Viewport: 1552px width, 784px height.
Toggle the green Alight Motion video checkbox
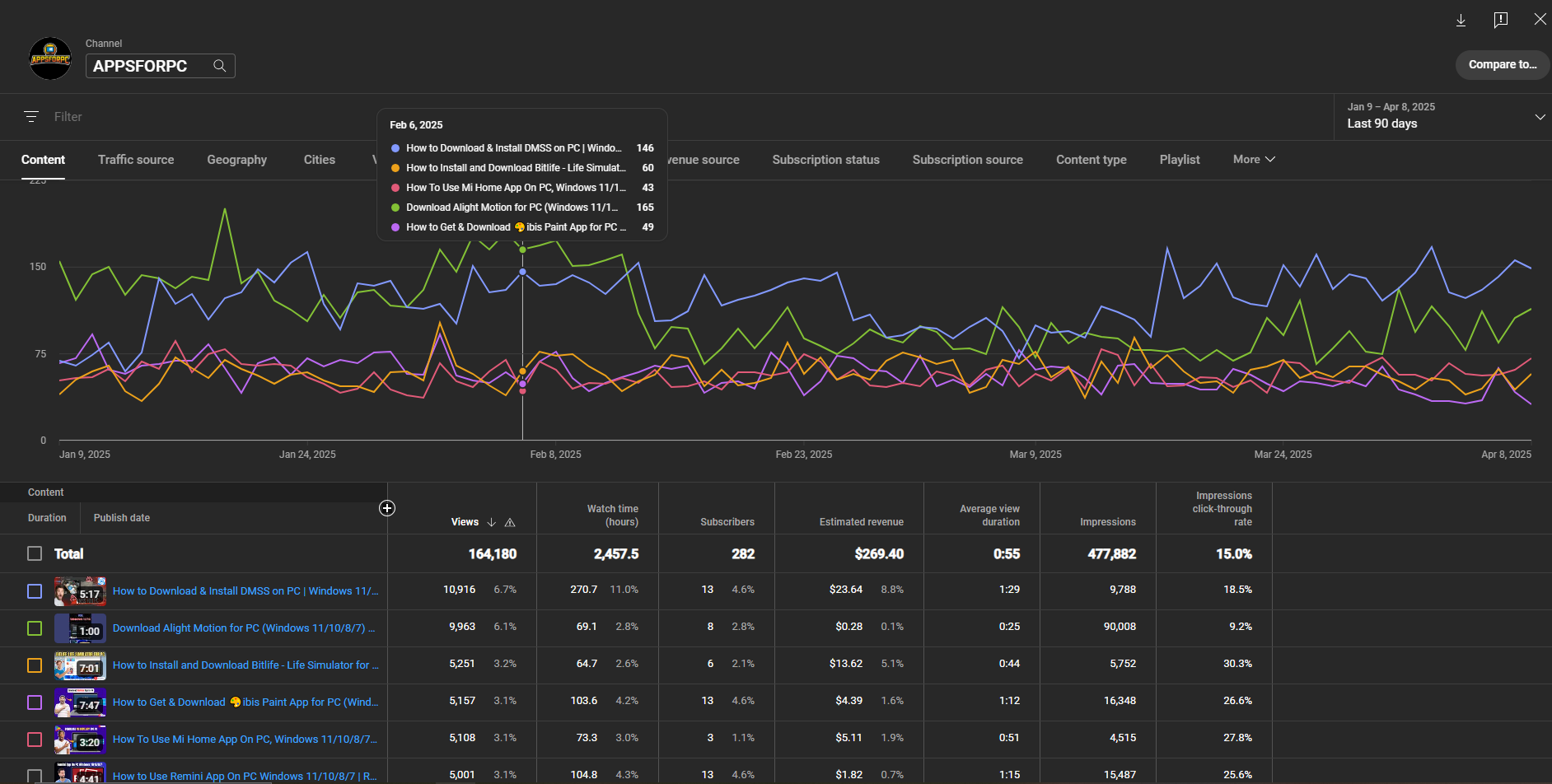[35, 628]
